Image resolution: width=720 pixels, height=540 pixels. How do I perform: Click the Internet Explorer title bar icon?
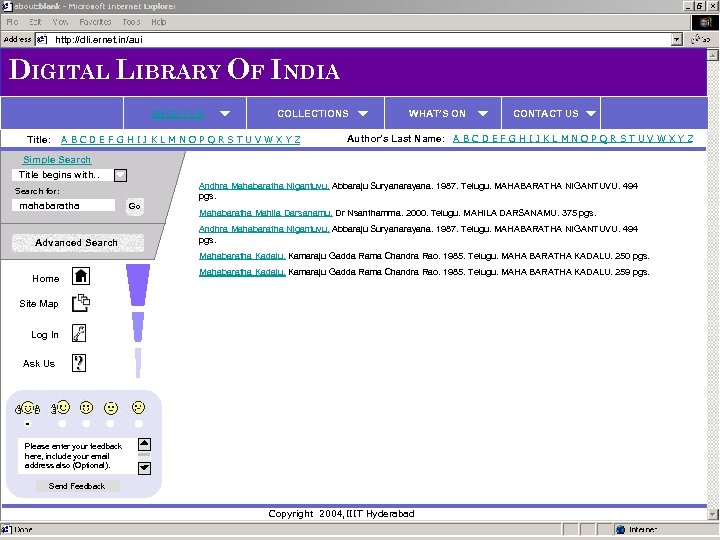6,6
